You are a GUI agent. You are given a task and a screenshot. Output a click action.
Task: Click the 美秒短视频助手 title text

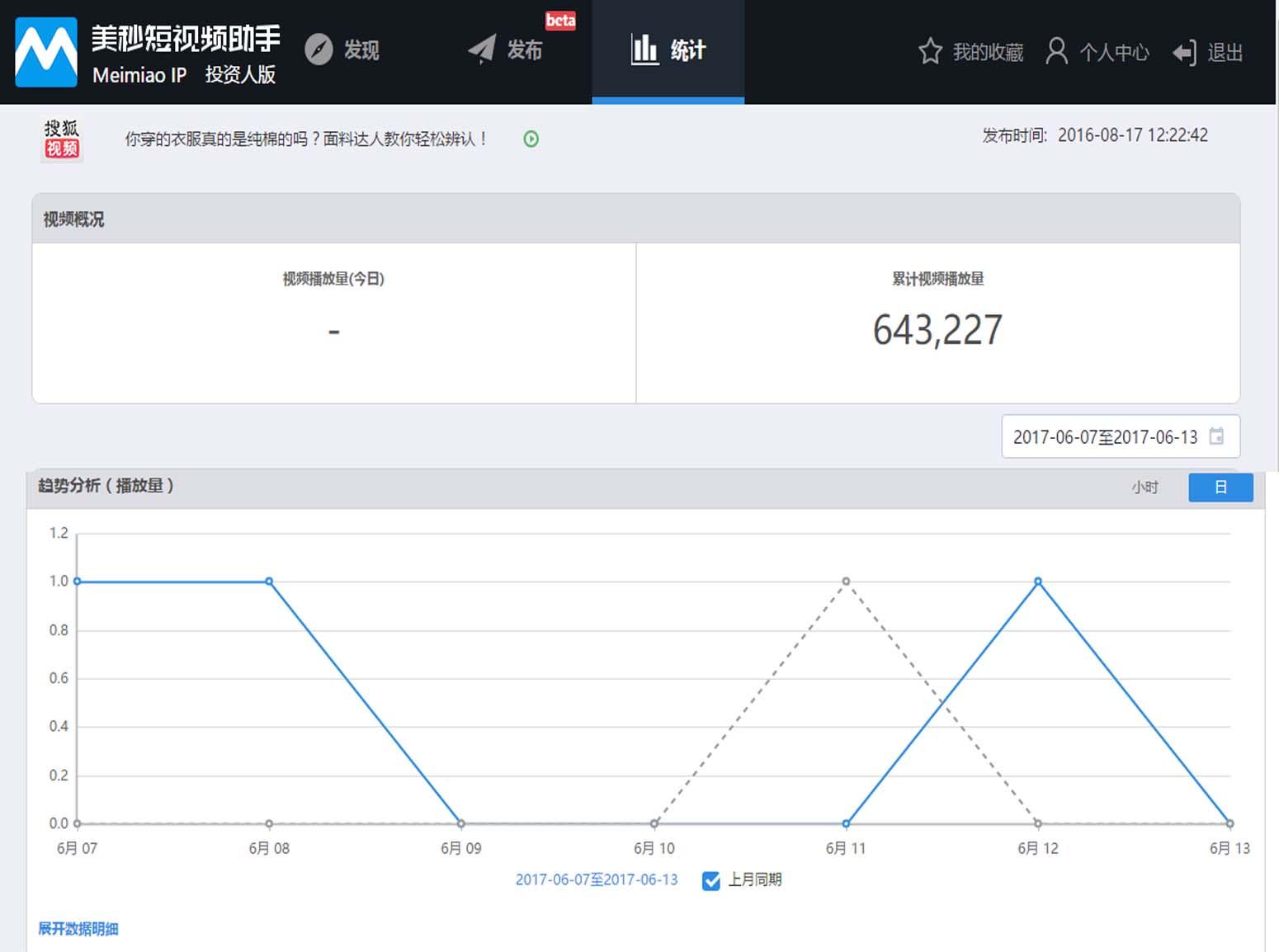pyautogui.click(x=186, y=39)
